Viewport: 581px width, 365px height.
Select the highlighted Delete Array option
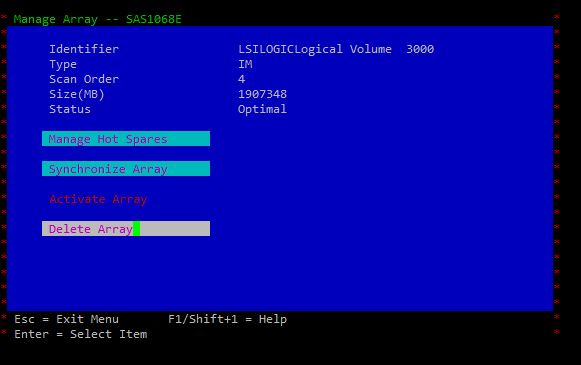point(126,229)
